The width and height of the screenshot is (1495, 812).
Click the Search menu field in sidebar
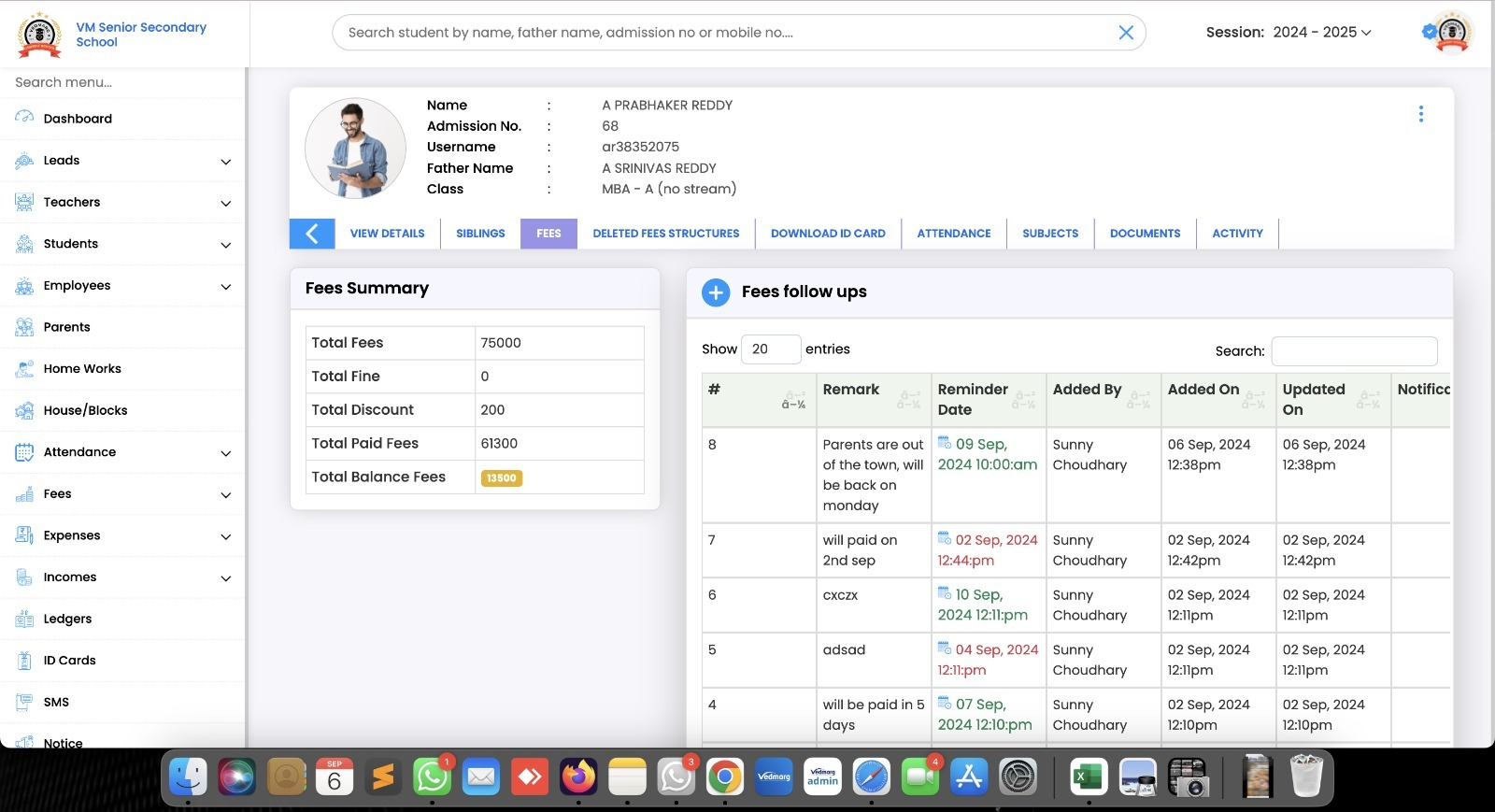coord(121,82)
